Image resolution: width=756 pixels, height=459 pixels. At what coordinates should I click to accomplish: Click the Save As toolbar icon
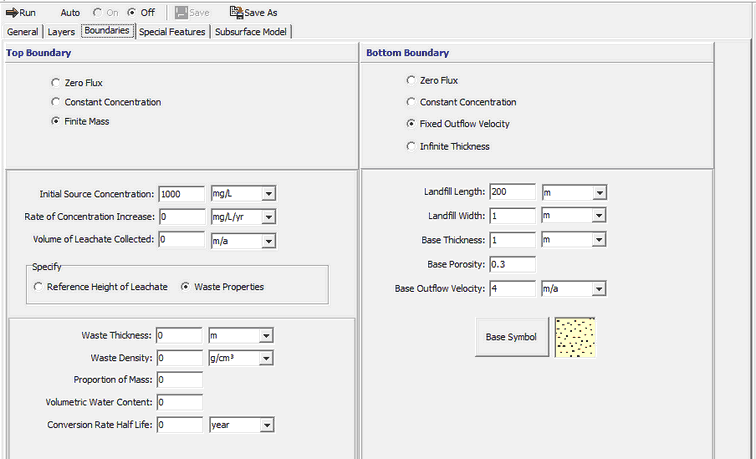coord(236,13)
